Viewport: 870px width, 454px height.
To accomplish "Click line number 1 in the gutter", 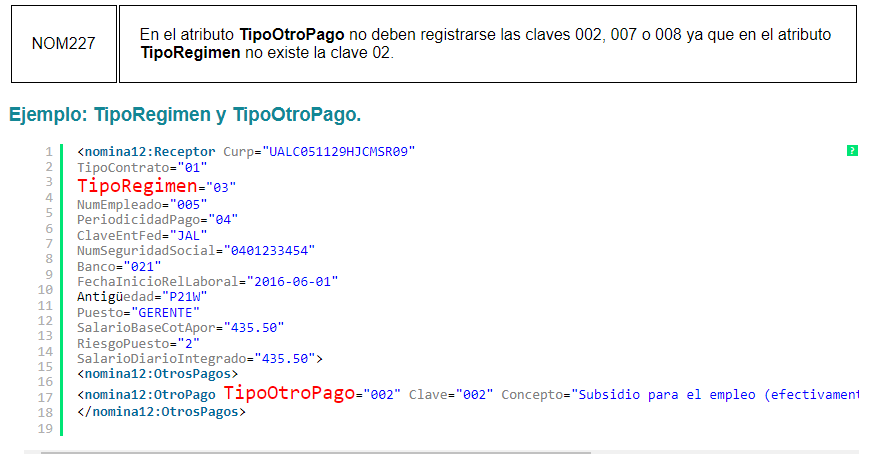I will point(48,152).
